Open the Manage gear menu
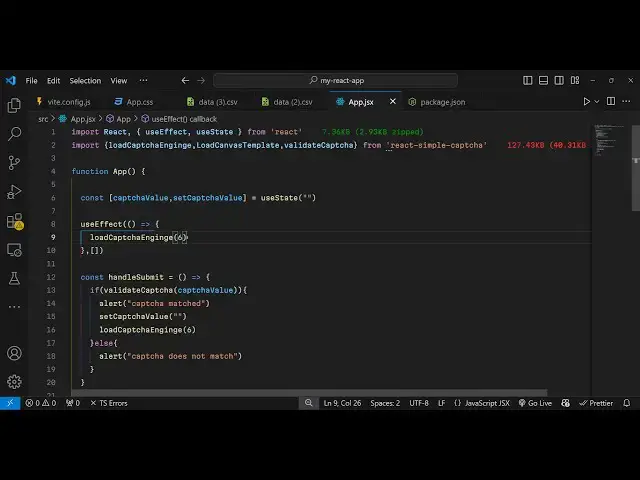640x480 pixels. [x=14, y=382]
